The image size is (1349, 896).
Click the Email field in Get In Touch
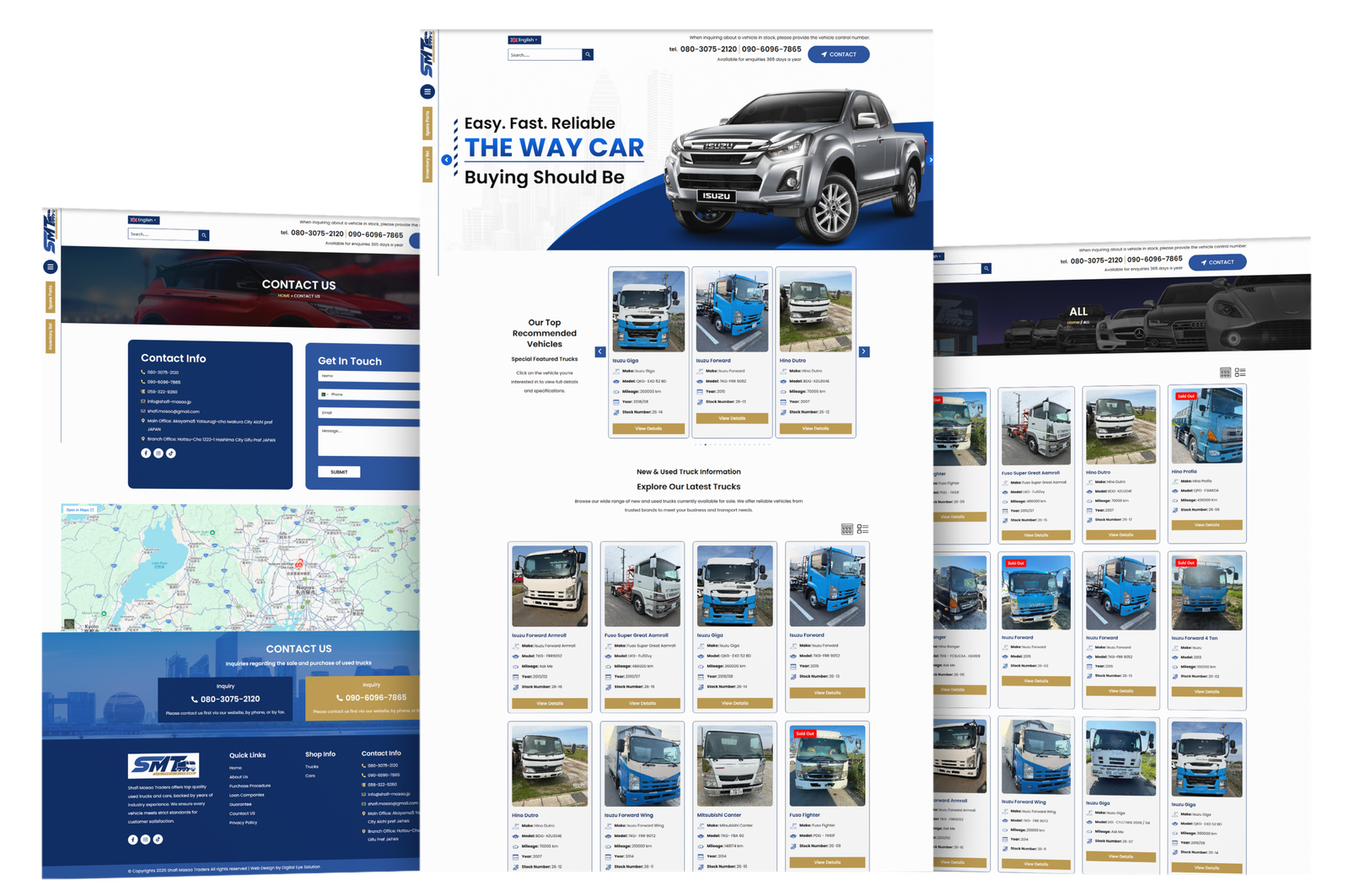coord(368,413)
